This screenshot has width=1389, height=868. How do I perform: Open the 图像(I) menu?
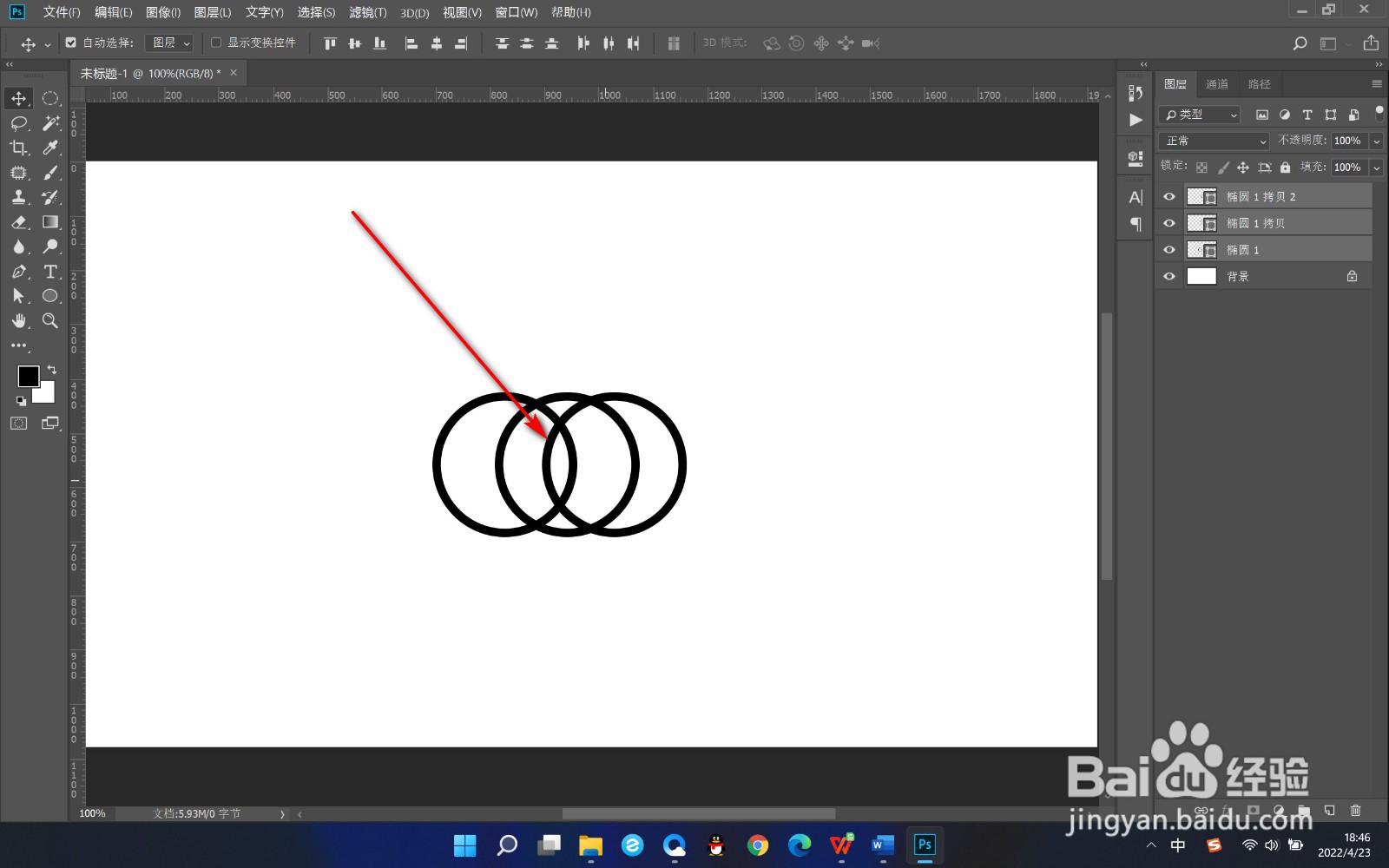163,12
